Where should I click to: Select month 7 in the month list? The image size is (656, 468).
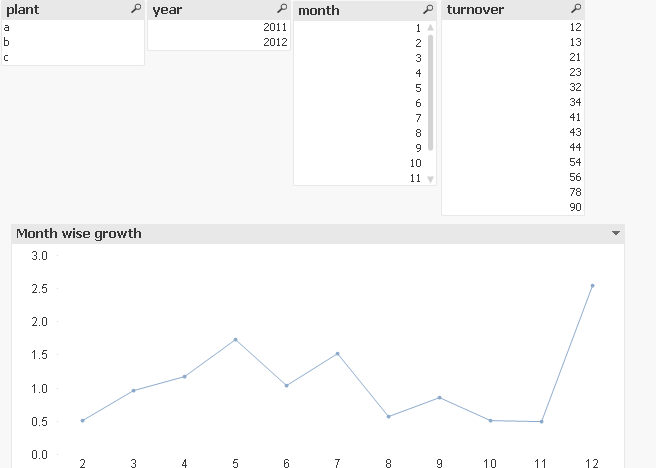[x=360, y=118]
